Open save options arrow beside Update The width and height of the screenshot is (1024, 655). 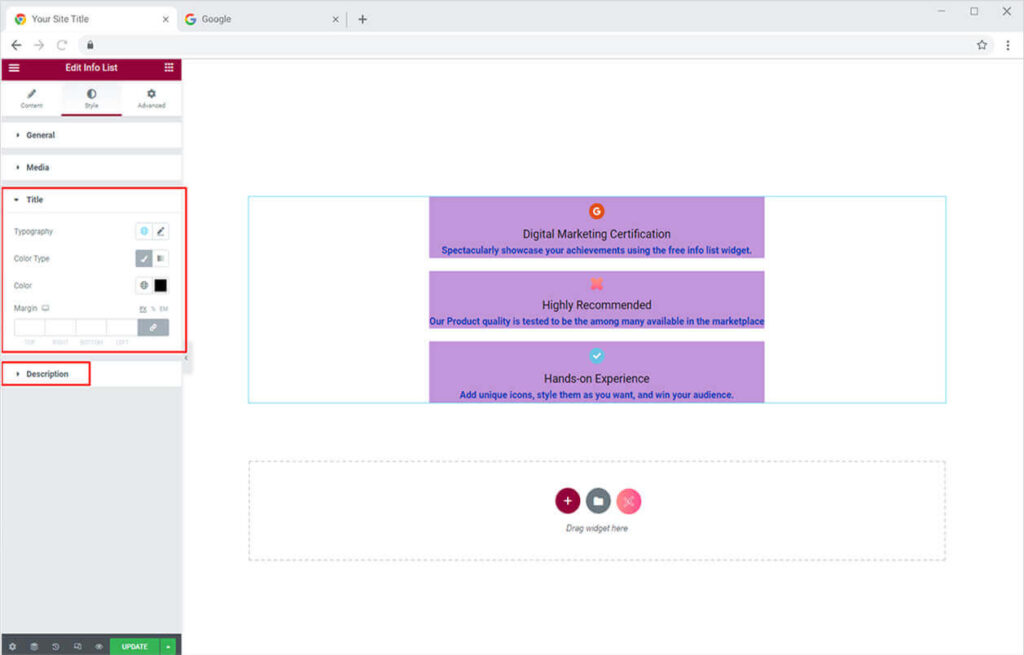[168, 646]
